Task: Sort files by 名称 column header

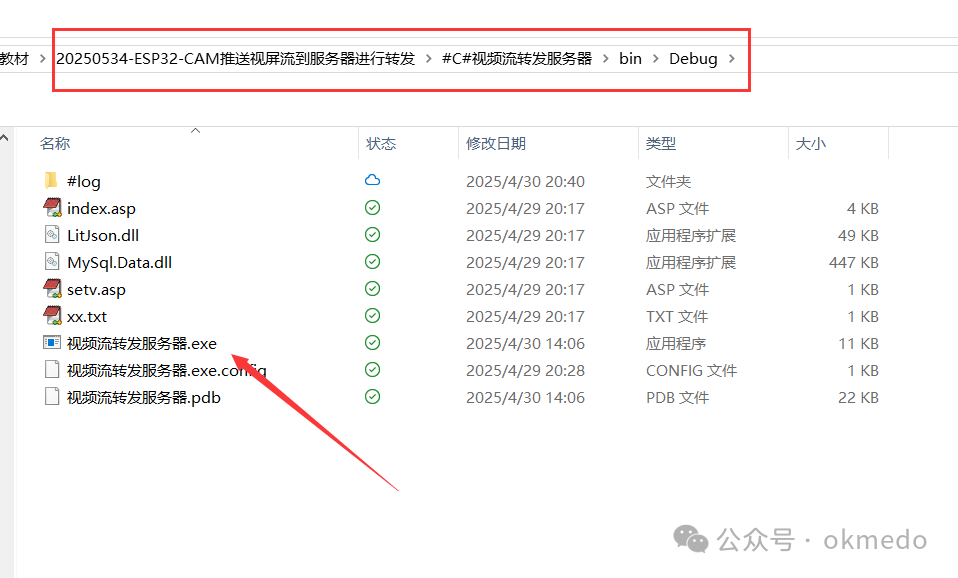Action: (55, 144)
